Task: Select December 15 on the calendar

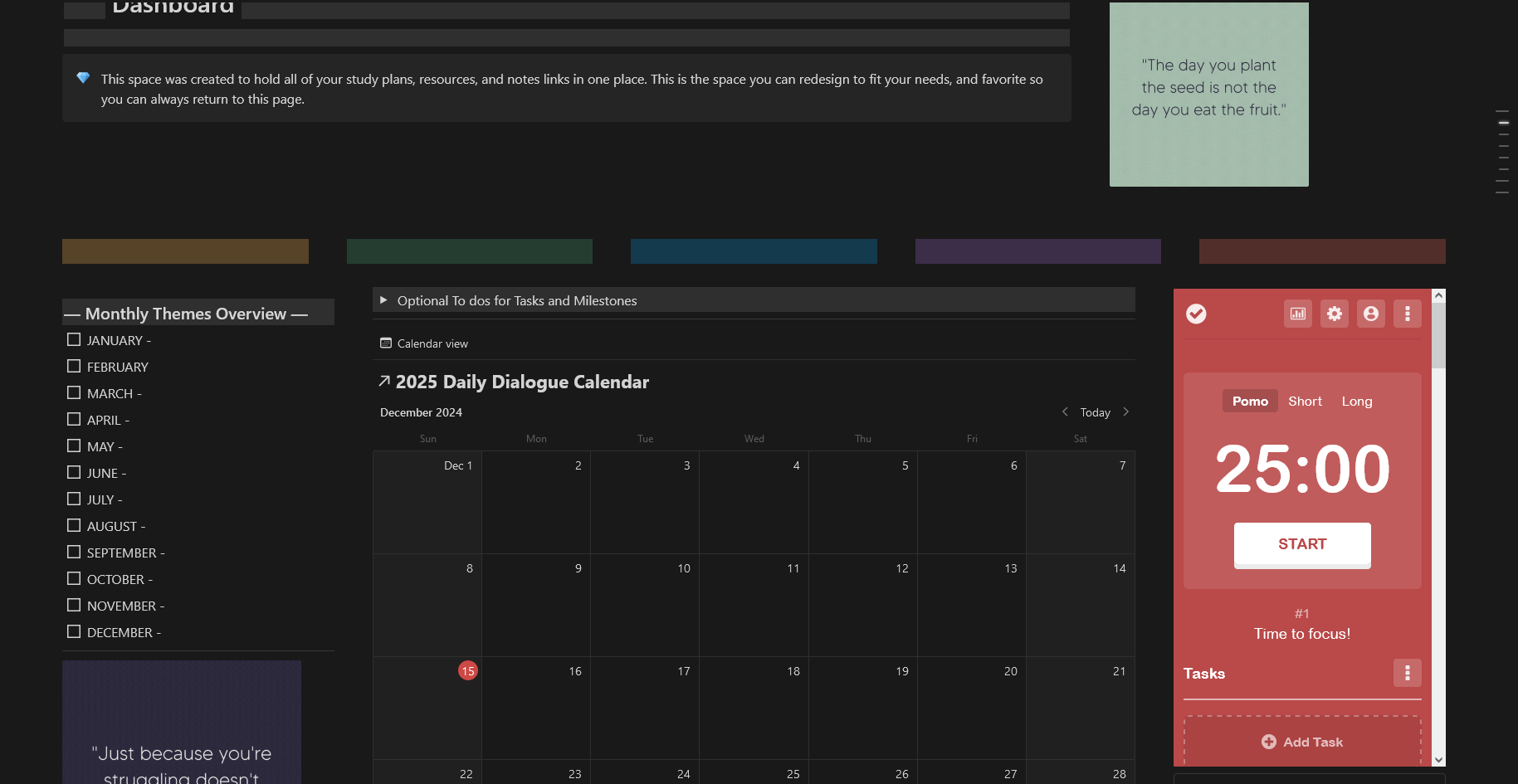Action: [468, 671]
